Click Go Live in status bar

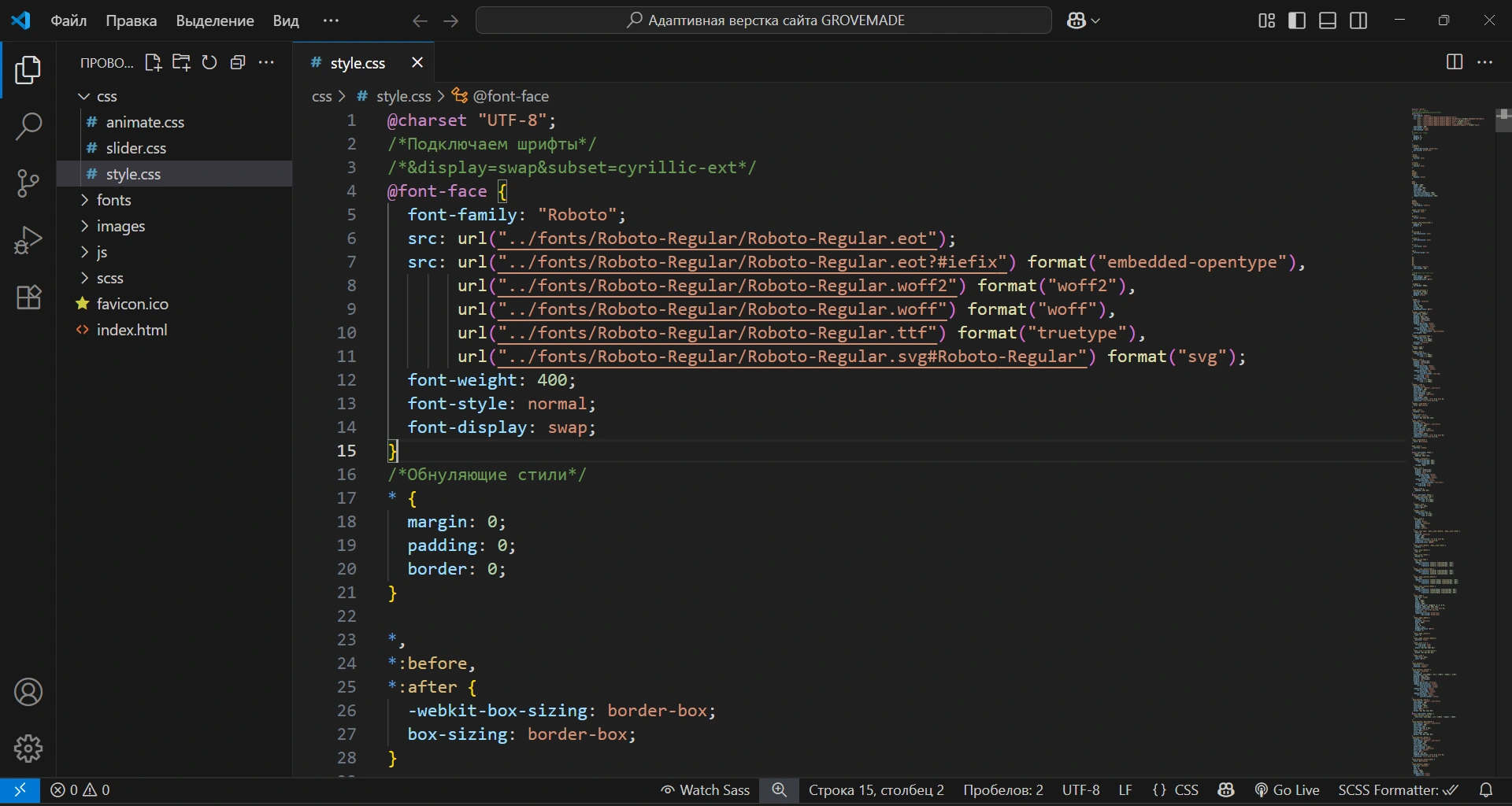pos(1287,789)
